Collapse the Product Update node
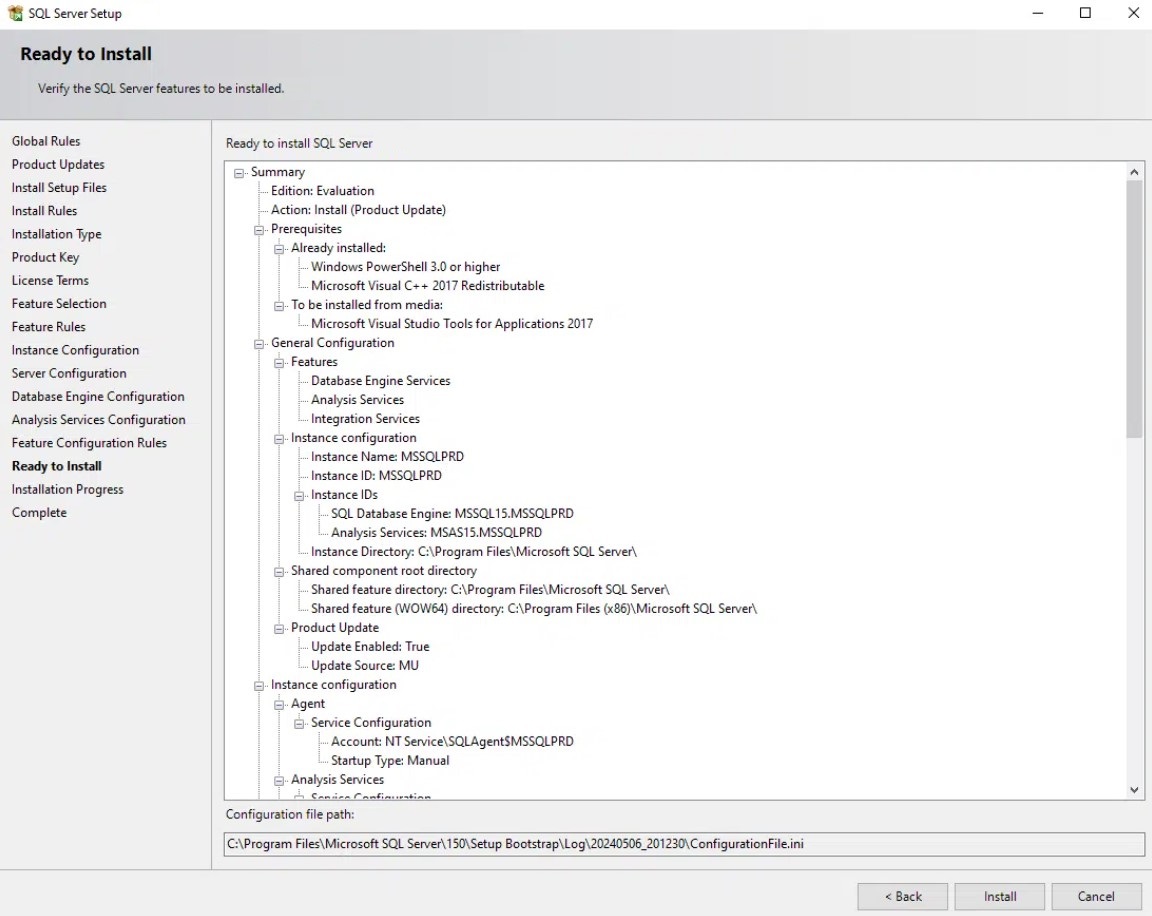 279,629
